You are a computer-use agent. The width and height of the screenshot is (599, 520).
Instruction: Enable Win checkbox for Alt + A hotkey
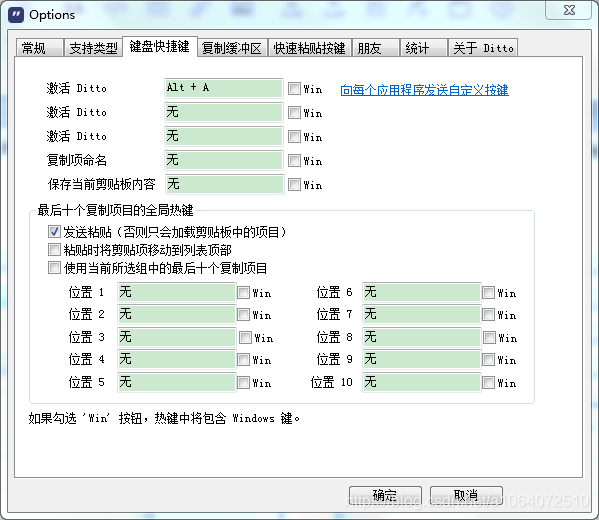(x=294, y=89)
